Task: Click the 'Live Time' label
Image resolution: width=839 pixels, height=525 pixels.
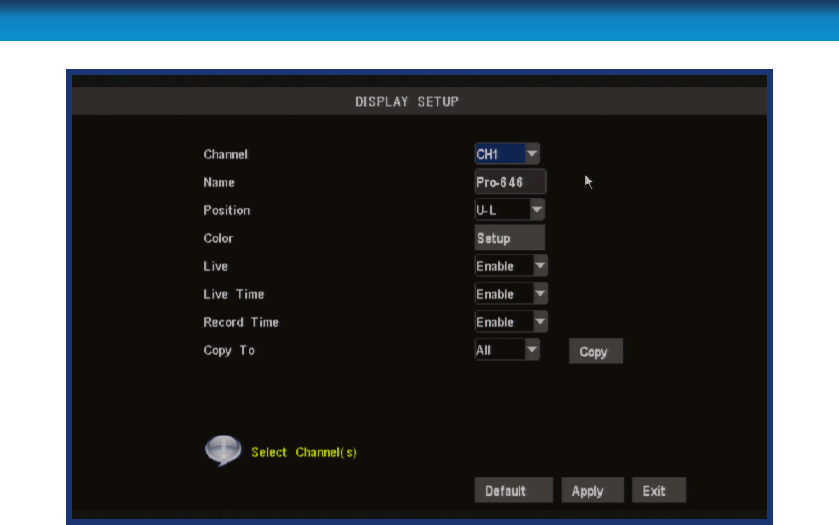Action: pos(233,294)
